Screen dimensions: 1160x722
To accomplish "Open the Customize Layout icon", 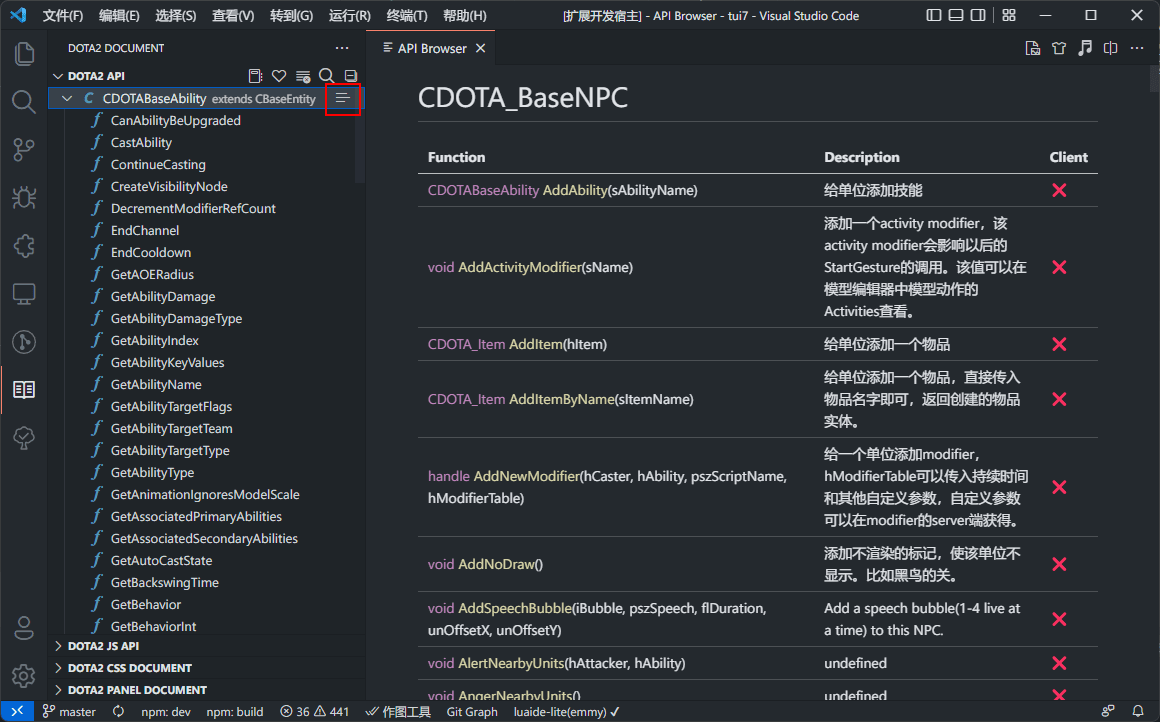I will pyautogui.click(x=1009, y=15).
